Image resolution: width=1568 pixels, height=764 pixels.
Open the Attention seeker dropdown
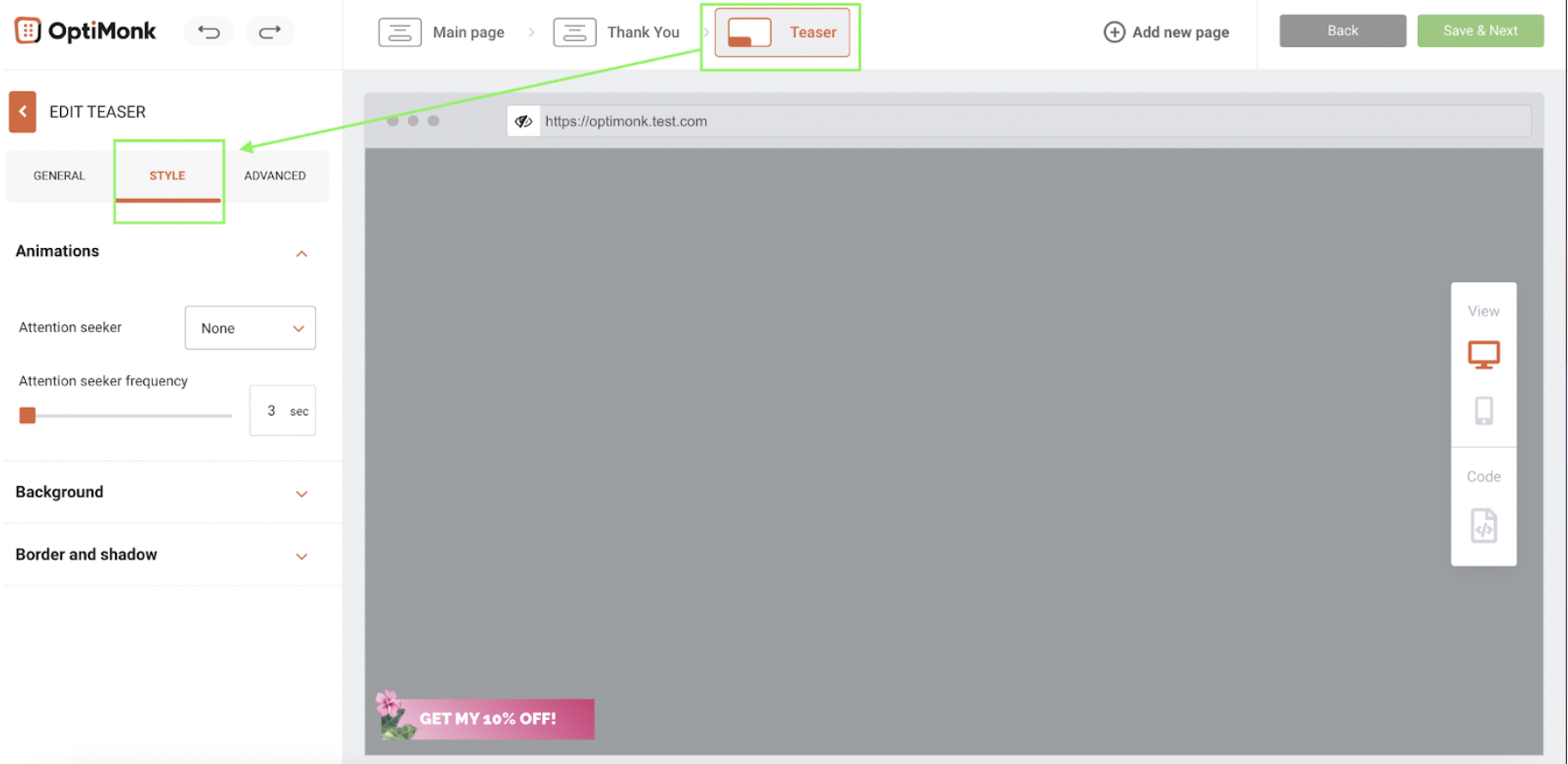tap(250, 328)
